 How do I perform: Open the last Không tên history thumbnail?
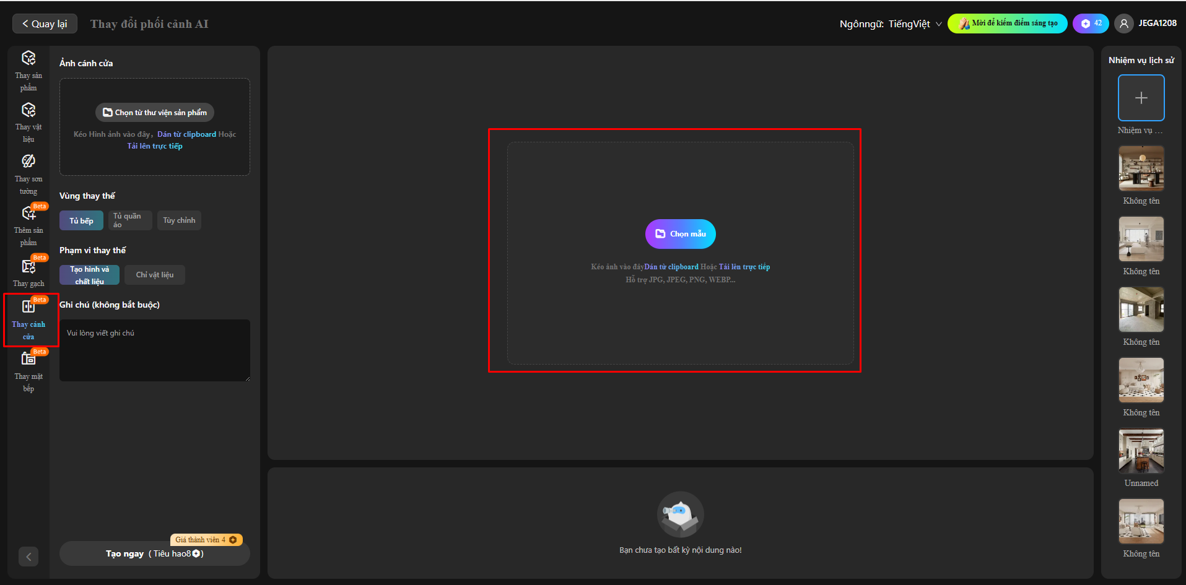[1141, 521]
